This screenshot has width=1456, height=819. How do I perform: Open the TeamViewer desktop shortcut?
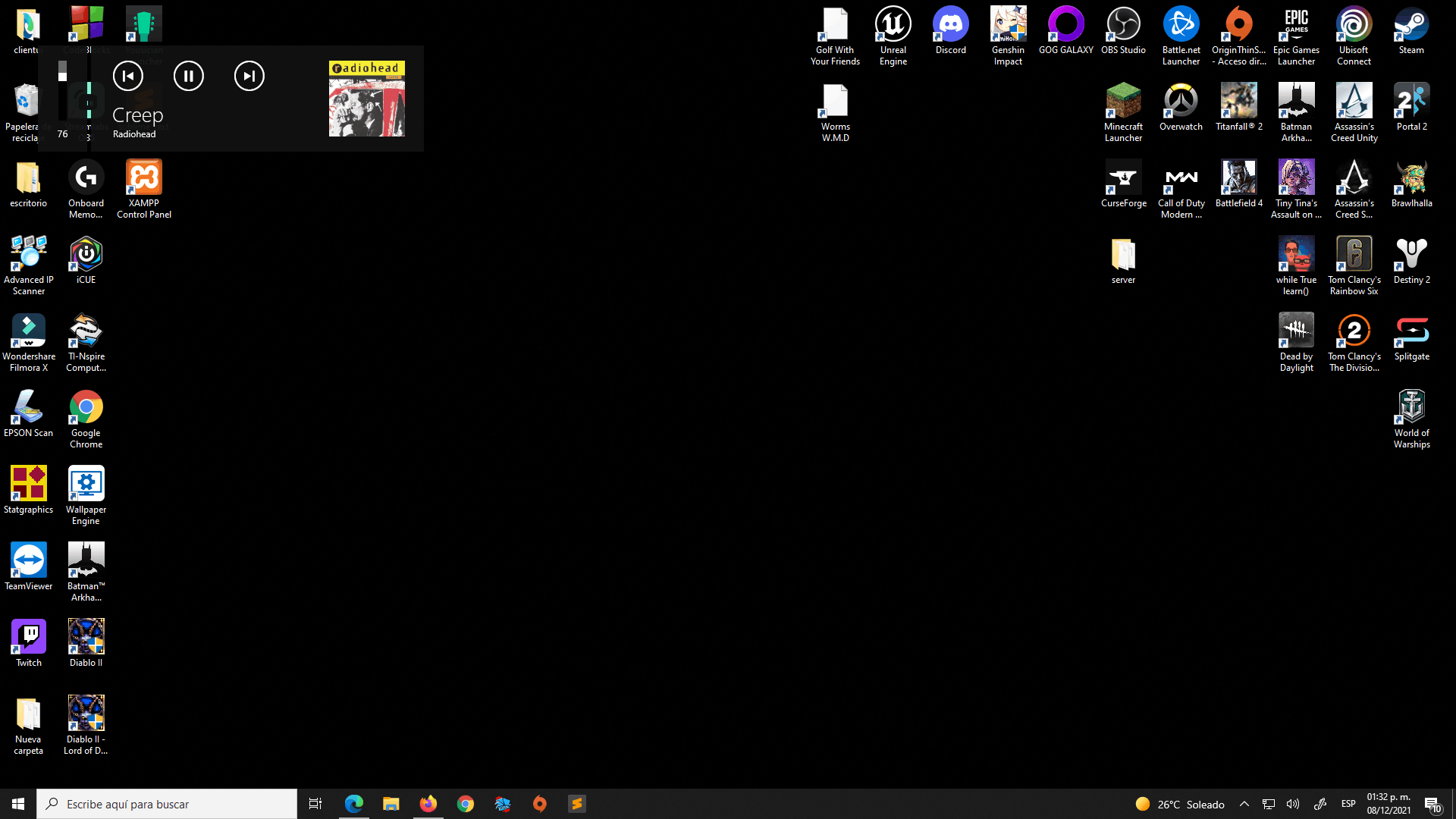point(29,566)
